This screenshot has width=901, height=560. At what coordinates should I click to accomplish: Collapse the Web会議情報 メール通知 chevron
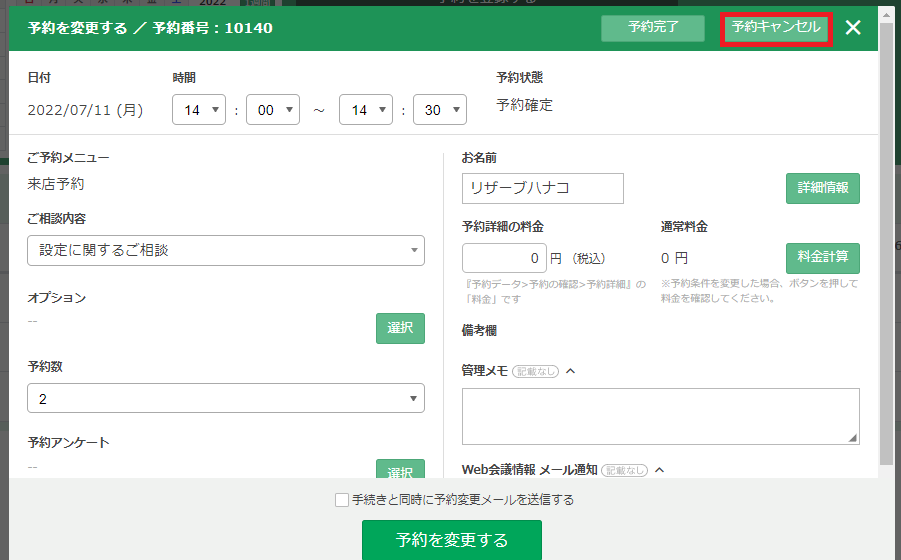tap(660, 470)
